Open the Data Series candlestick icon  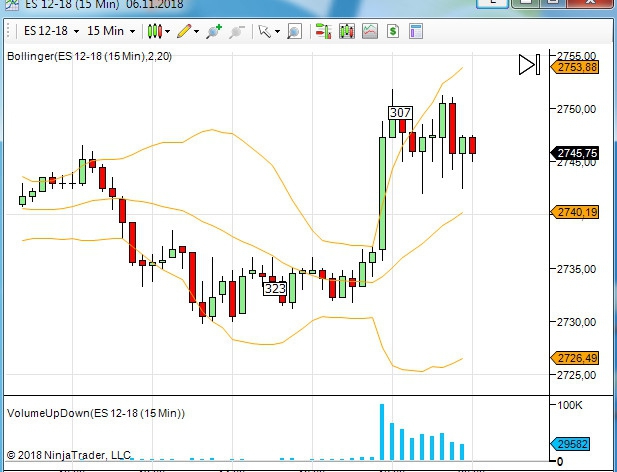point(347,31)
